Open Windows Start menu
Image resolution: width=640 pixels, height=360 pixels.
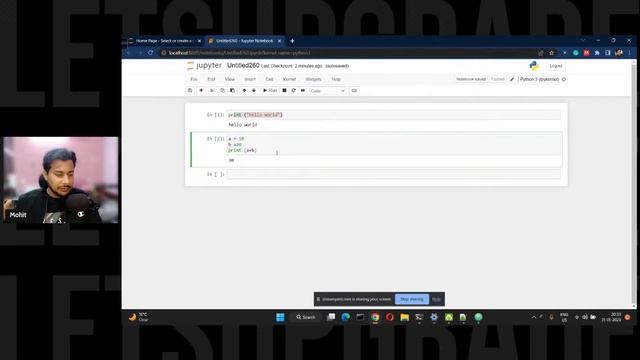tap(280, 317)
